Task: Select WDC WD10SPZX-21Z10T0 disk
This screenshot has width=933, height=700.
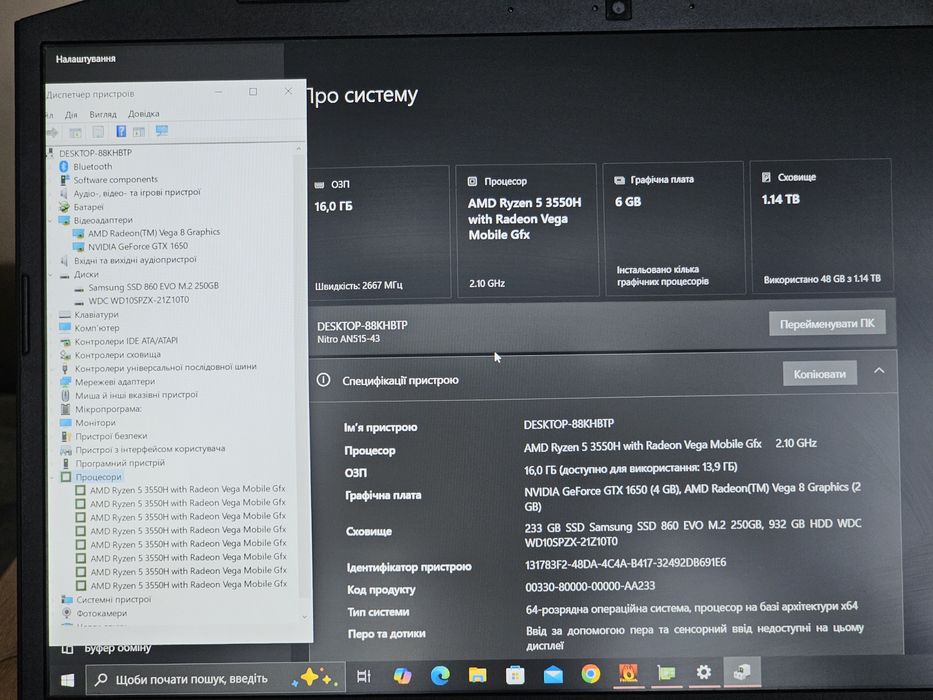Action: tap(139, 300)
